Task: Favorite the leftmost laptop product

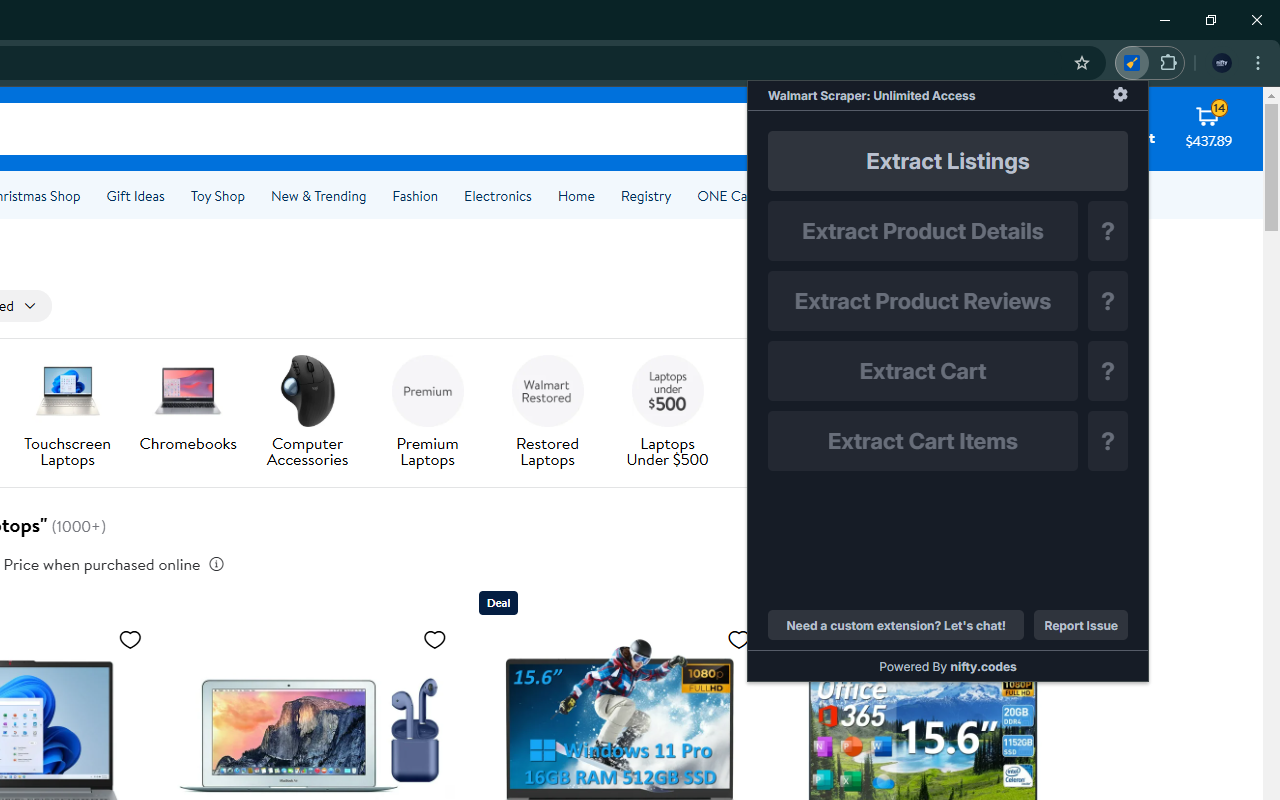Action: pos(130,639)
